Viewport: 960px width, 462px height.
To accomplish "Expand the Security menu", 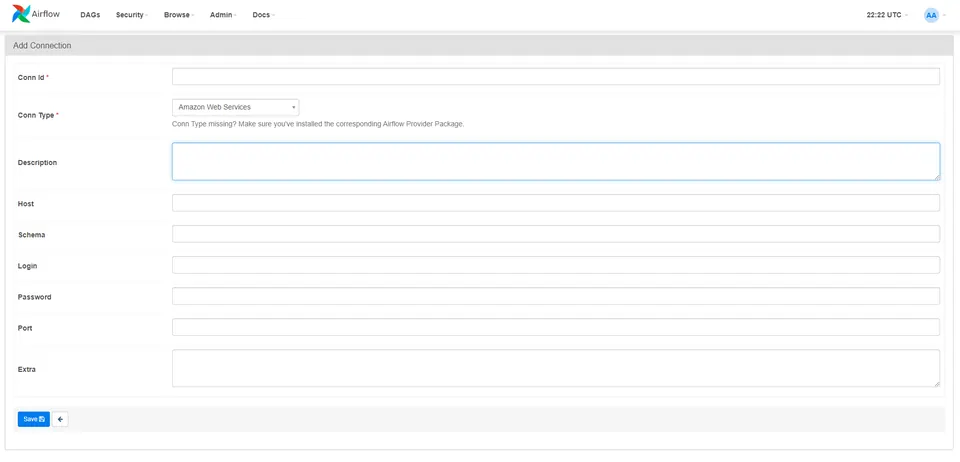I will tap(132, 15).
